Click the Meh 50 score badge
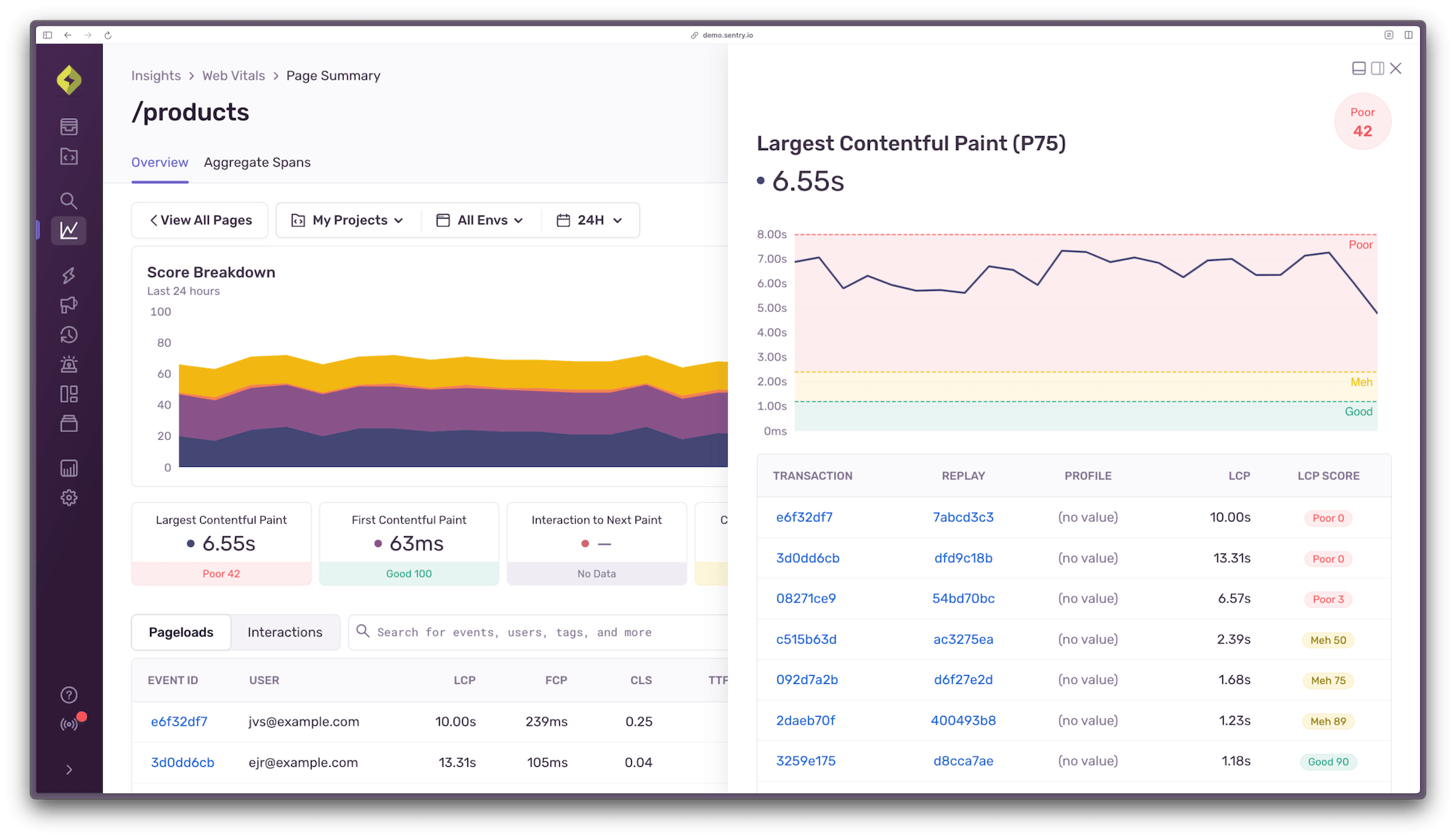 pyautogui.click(x=1329, y=640)
